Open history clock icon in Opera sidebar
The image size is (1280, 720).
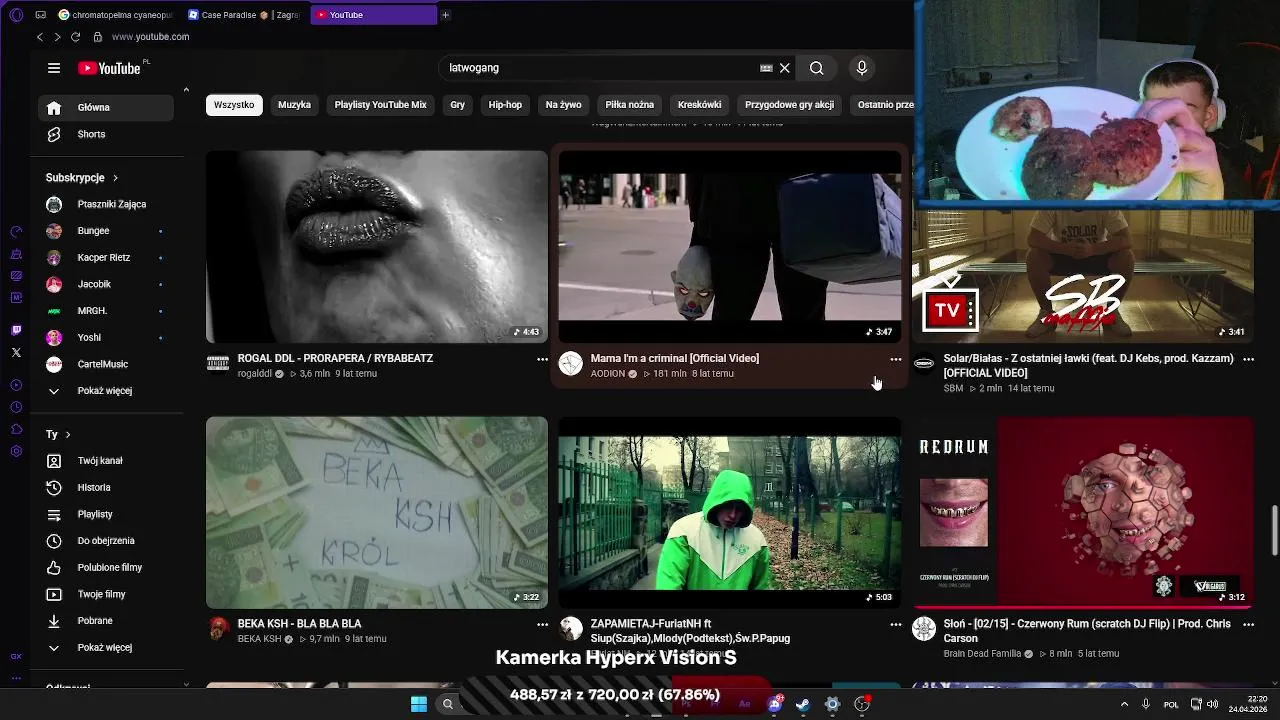pos(16,407)
